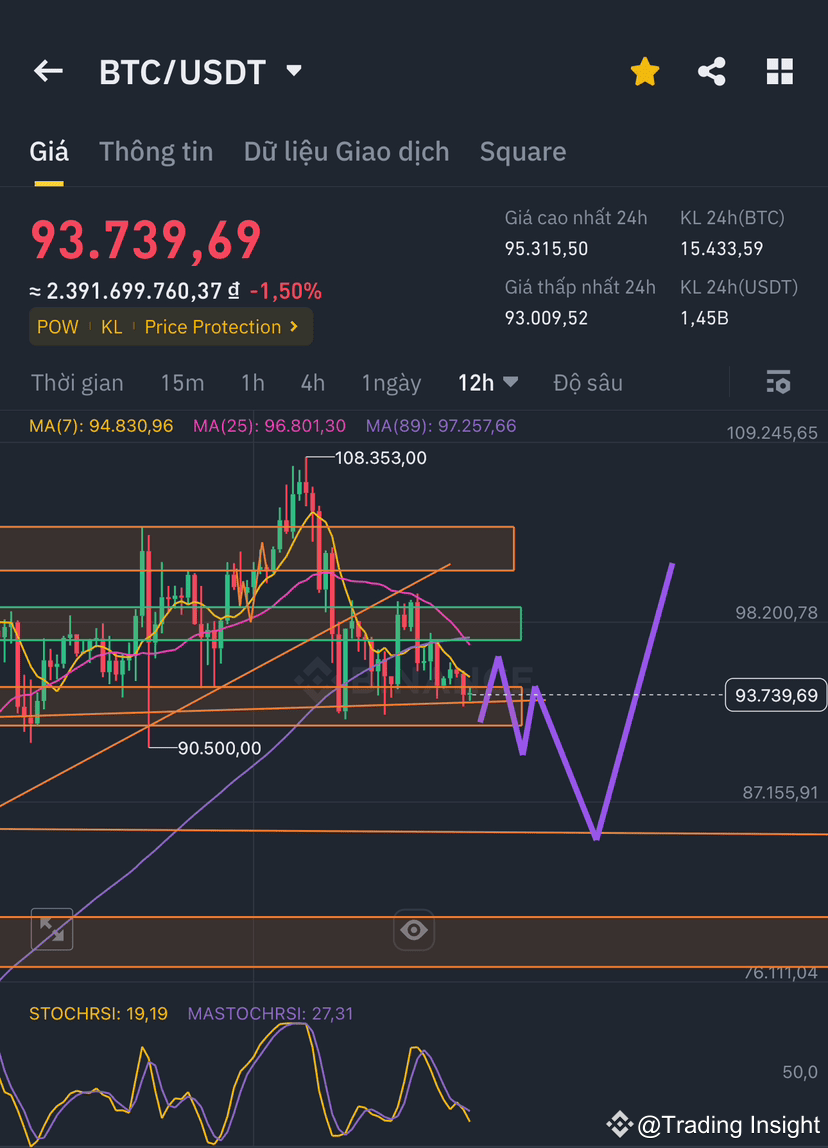Open the Square tab
Viewport: 828px width, 1148px height.
(523, 151)
